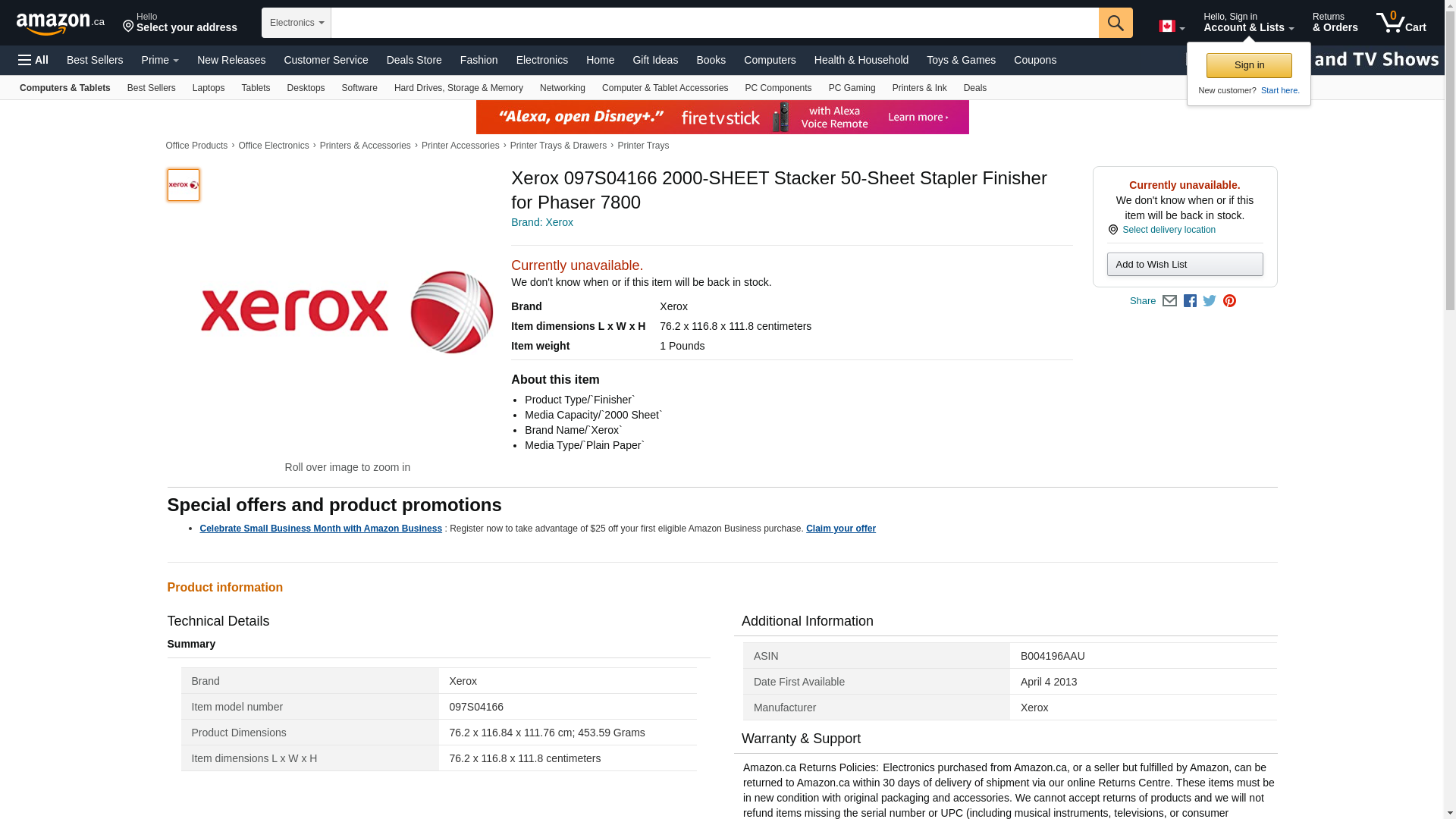Open Account & Lists dropdown
Image resolution: width=1456 pixels, height=819 pixels.
pyautogui.click(x=1248, y=23)
